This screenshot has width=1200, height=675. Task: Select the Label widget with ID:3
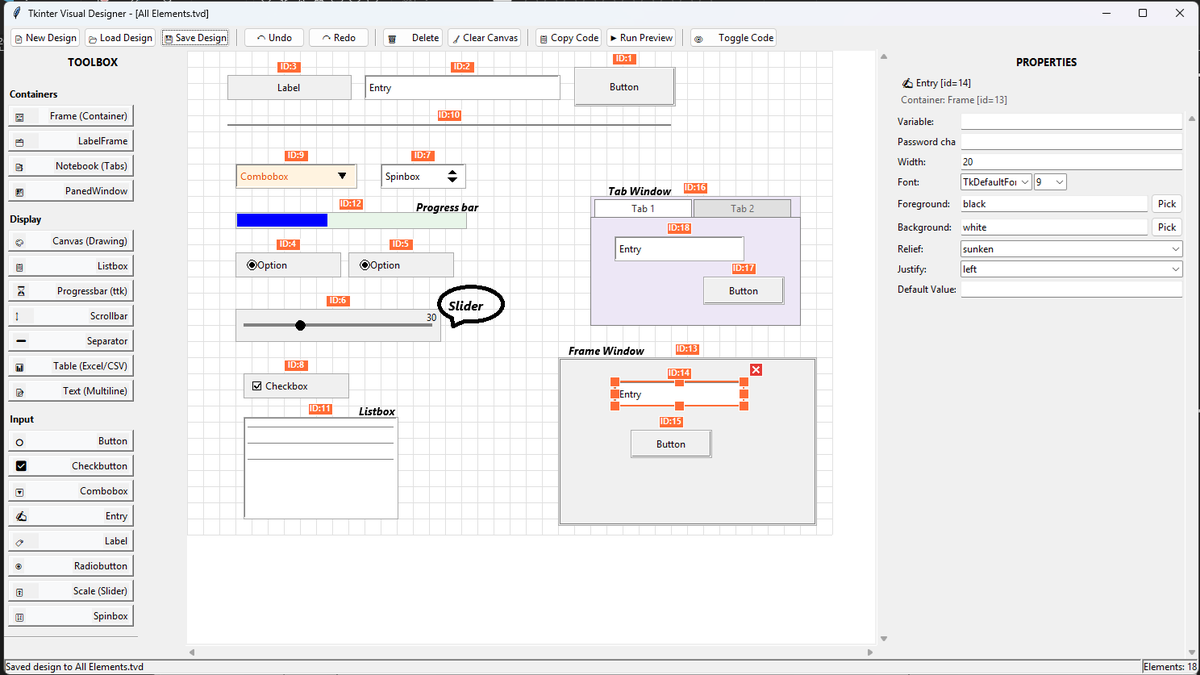click(289, 87)
